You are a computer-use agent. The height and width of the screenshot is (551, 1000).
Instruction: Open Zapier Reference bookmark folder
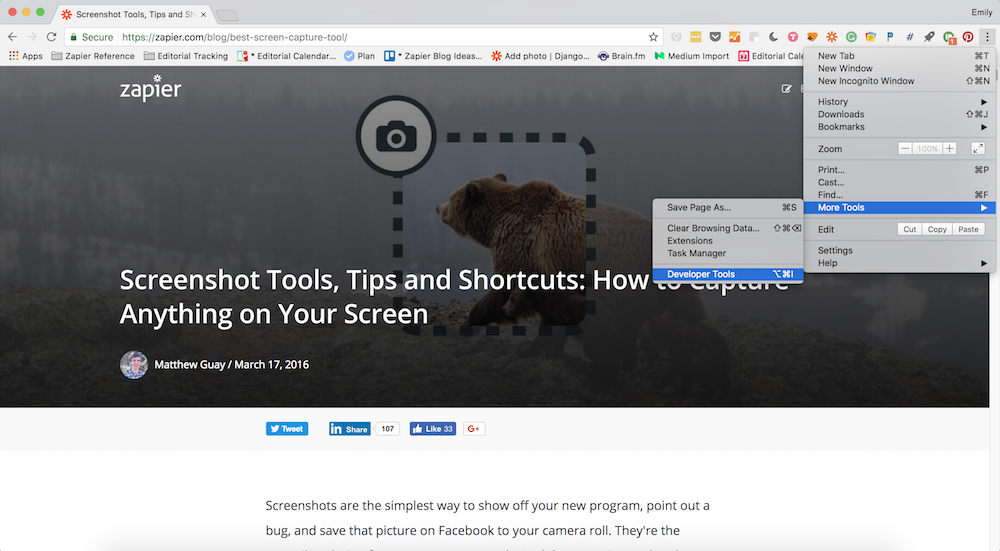tap(93, 56)
